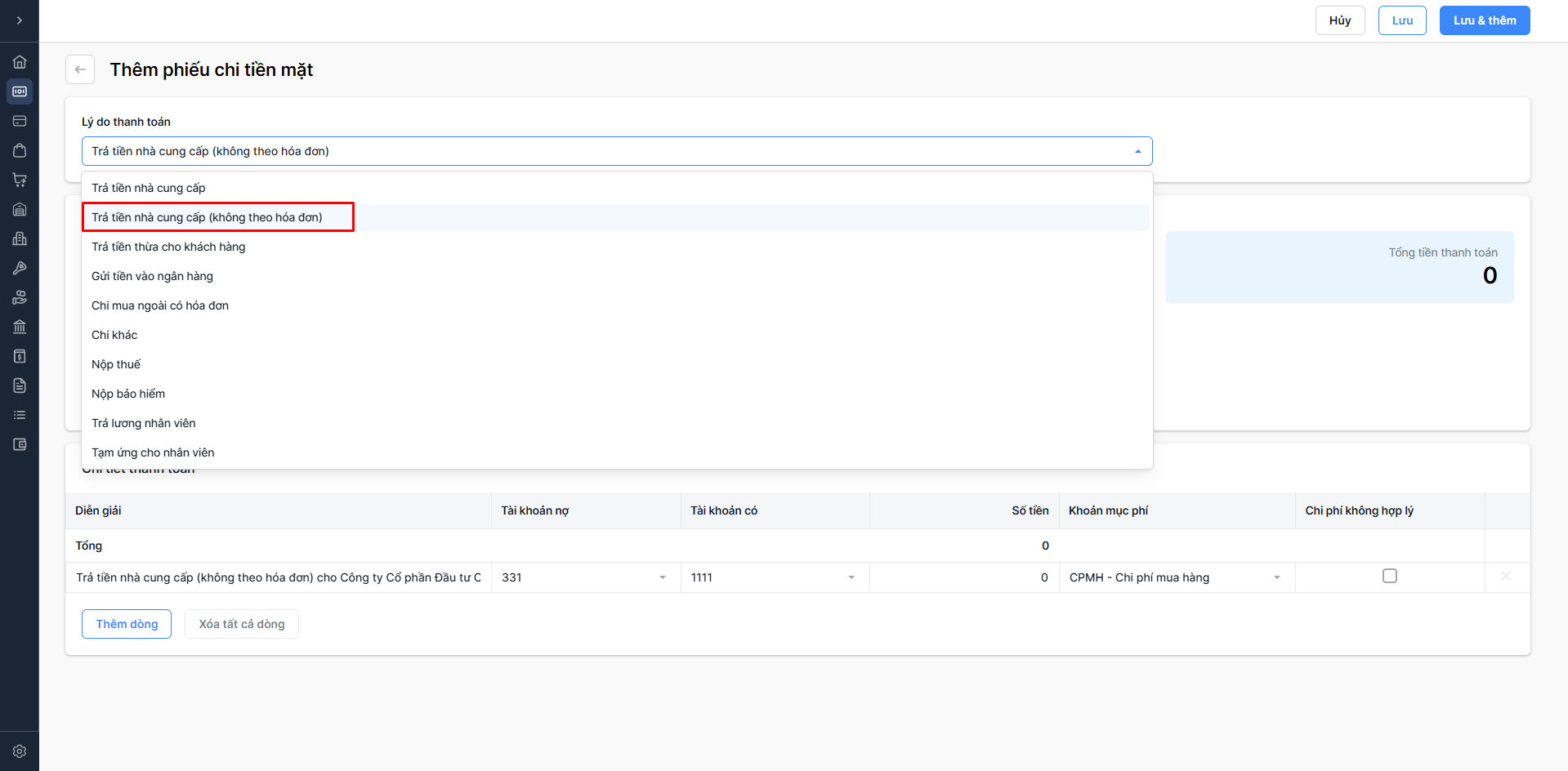Click the settings gear icon
Screen dimensions: 1568x771
[x=20, y=751]
